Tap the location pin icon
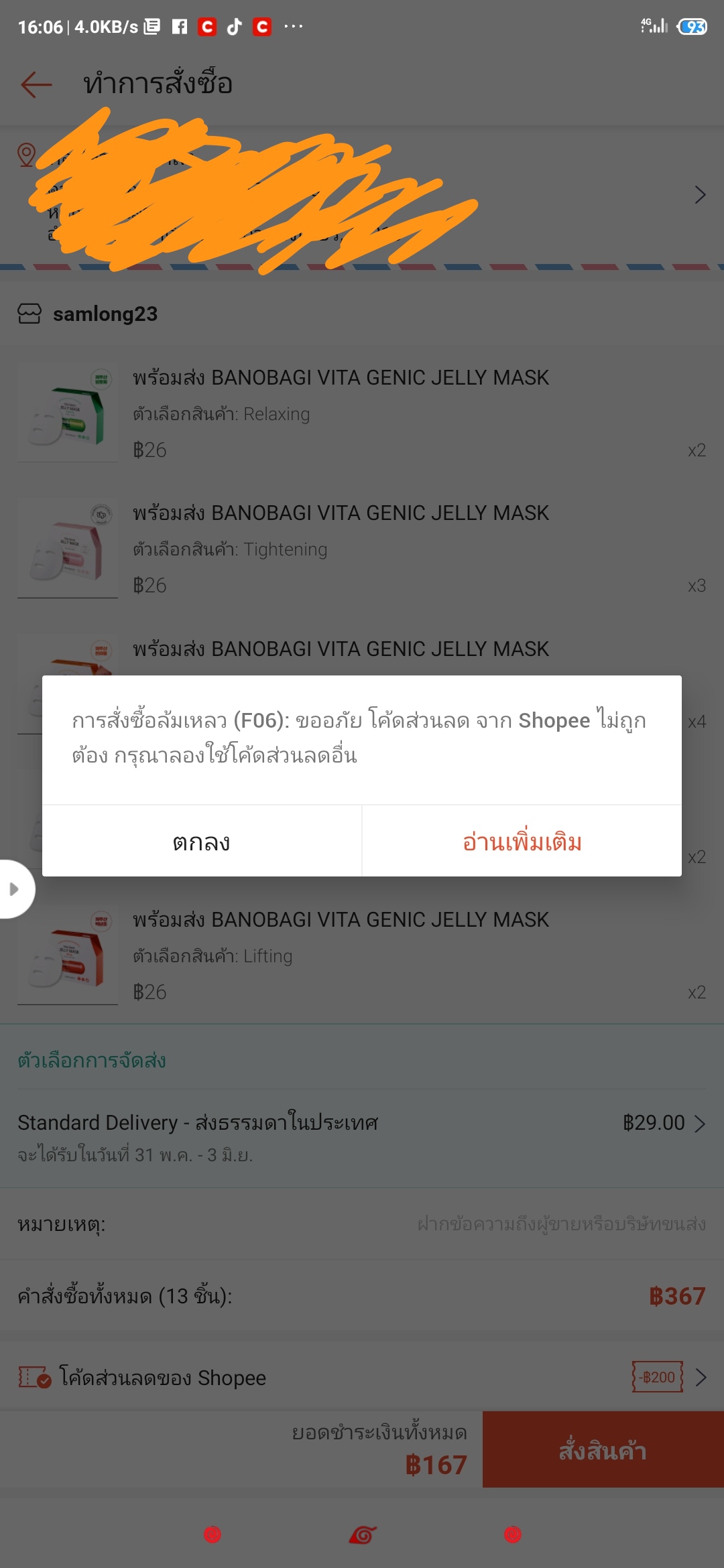The image size is (724, 1568). 26,155
